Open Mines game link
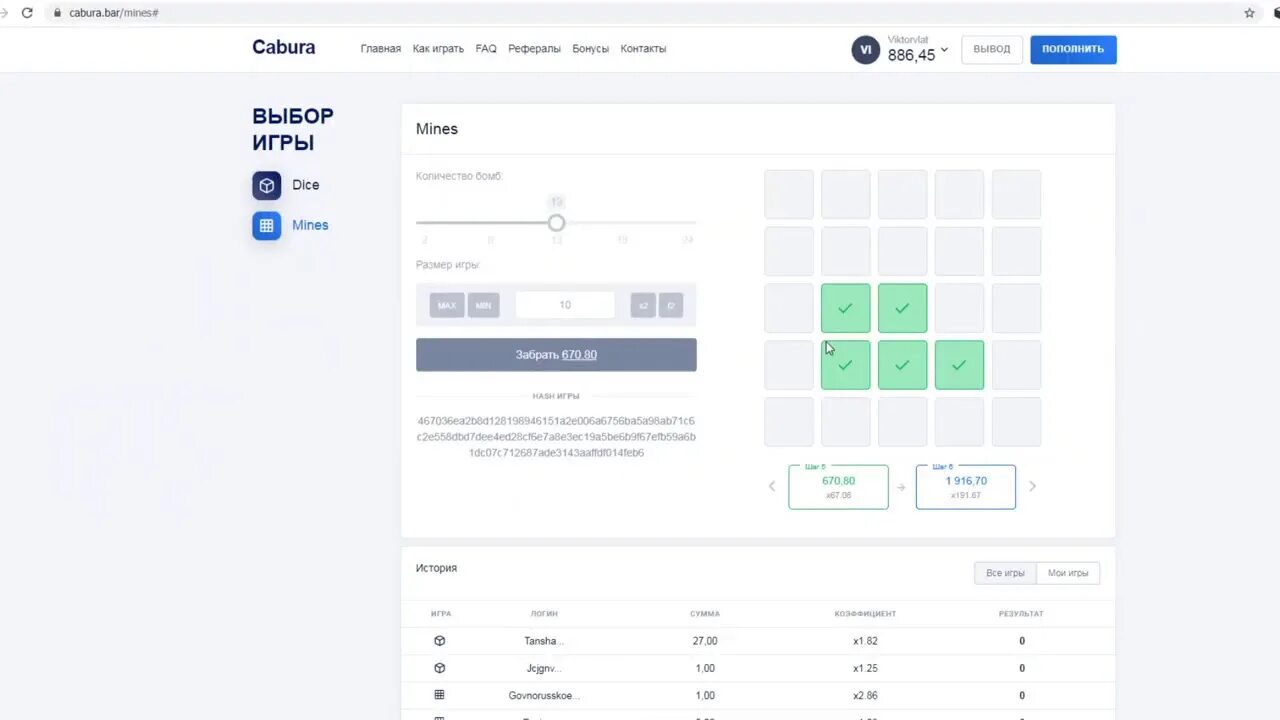The width and height of the screenshot is (1280, 720). coord(310,225)
